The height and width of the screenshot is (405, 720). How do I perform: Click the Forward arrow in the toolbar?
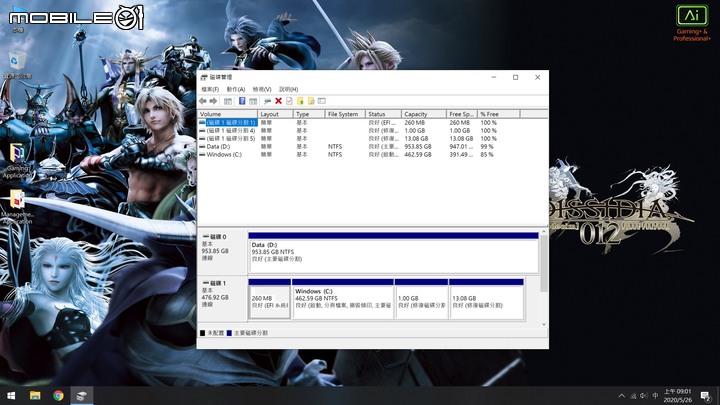tap(213, 101)
